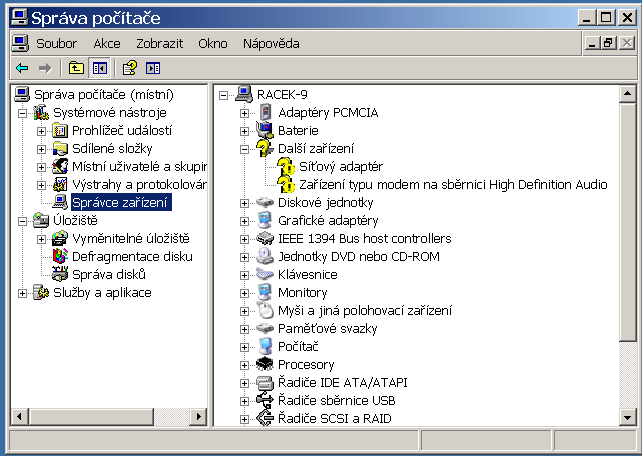Open the Zobrazit menu
This screenshot has width=642, height=456.
click(x=160, y=43)
